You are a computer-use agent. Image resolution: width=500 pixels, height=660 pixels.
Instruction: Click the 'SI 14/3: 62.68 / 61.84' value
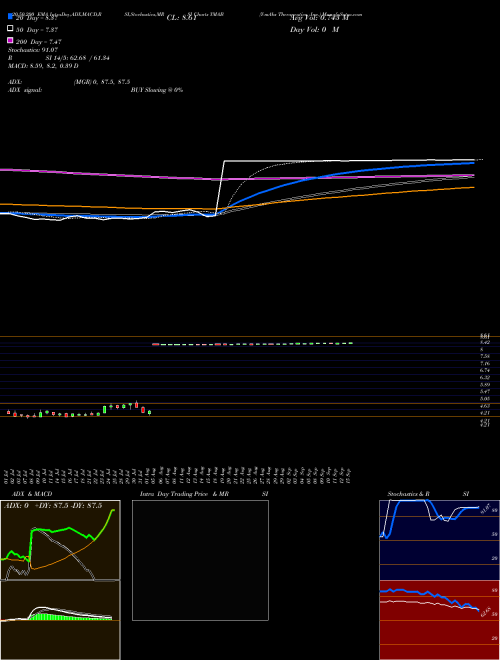(x=77, y=58)
